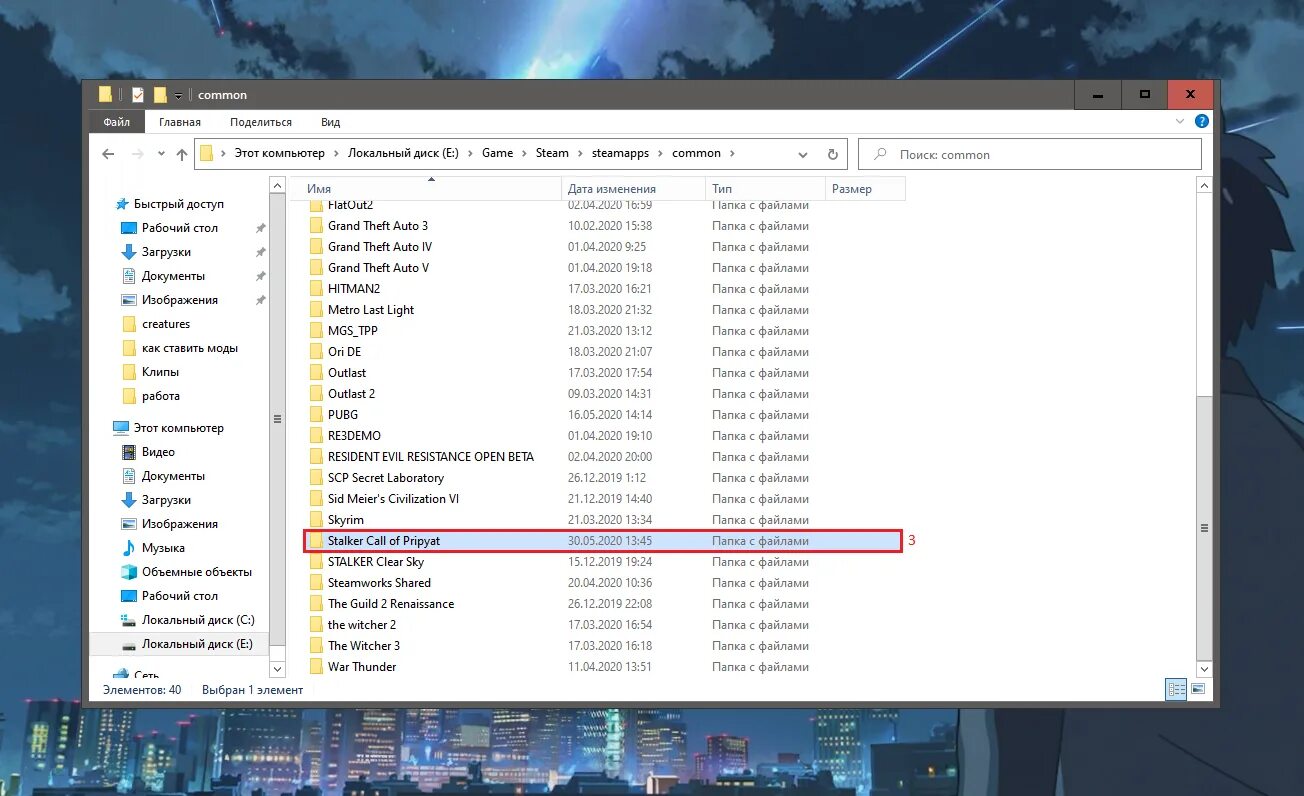Screen dimensions: 1304x796
Task: Sort by the Тип column header
Action: coord(766,189)
